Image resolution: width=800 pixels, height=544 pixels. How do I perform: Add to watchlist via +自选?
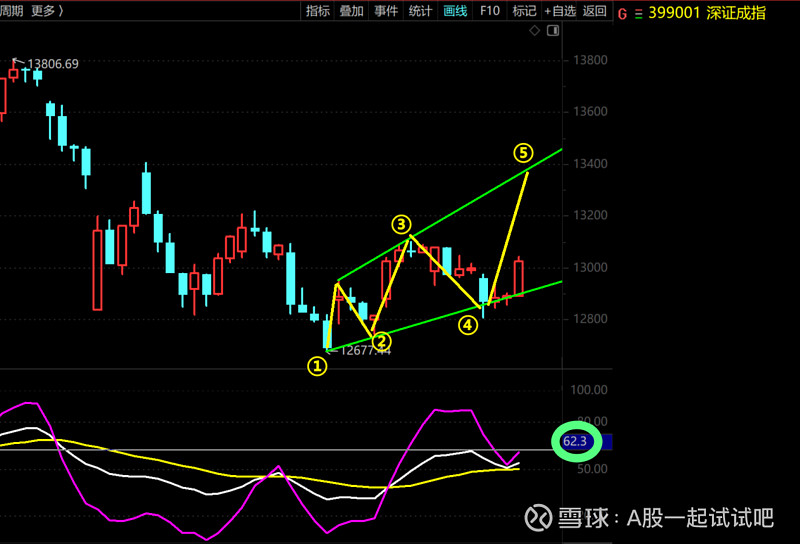(560, 11)
